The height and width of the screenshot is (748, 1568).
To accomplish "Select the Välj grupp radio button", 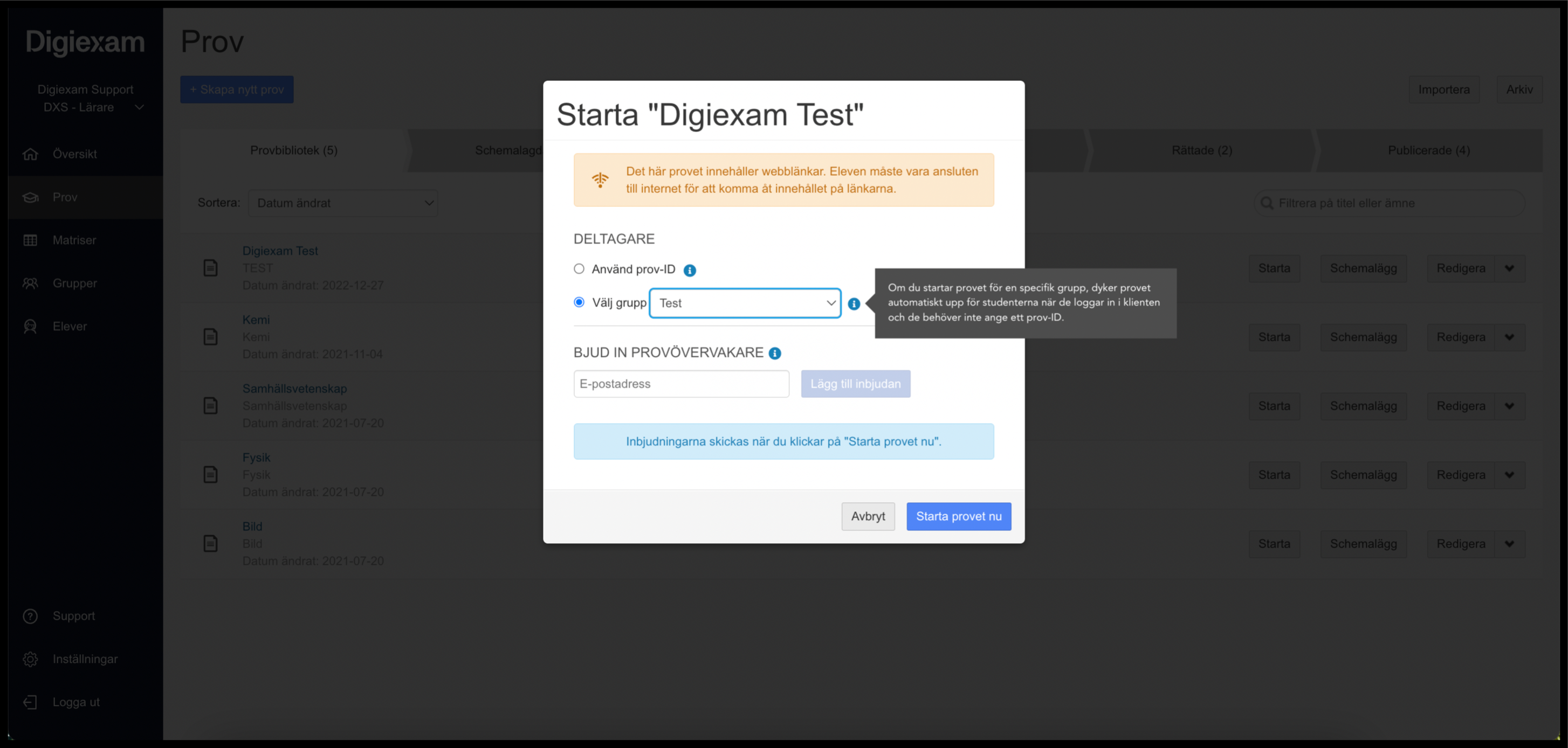I will tap(579, 302).
